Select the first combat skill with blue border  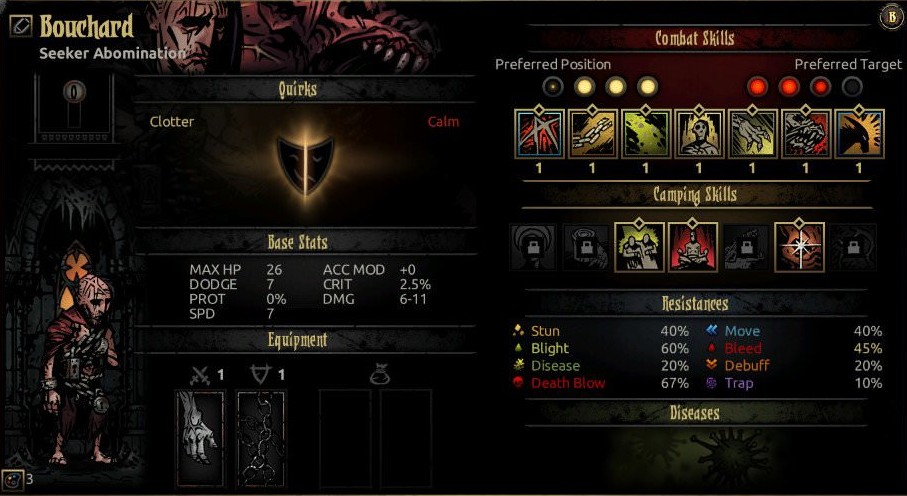[539, 134]
